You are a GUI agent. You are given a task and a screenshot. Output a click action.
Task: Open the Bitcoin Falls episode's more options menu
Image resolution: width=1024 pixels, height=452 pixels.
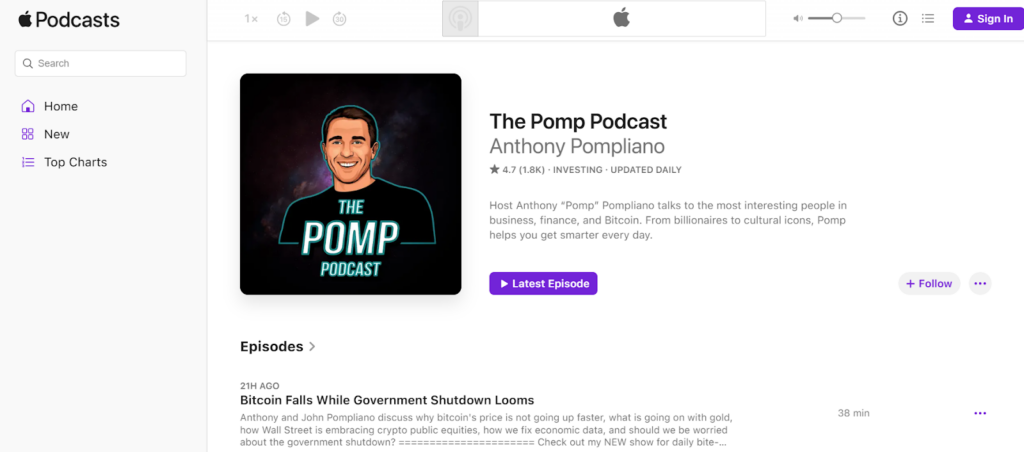[x=980, y=413]
